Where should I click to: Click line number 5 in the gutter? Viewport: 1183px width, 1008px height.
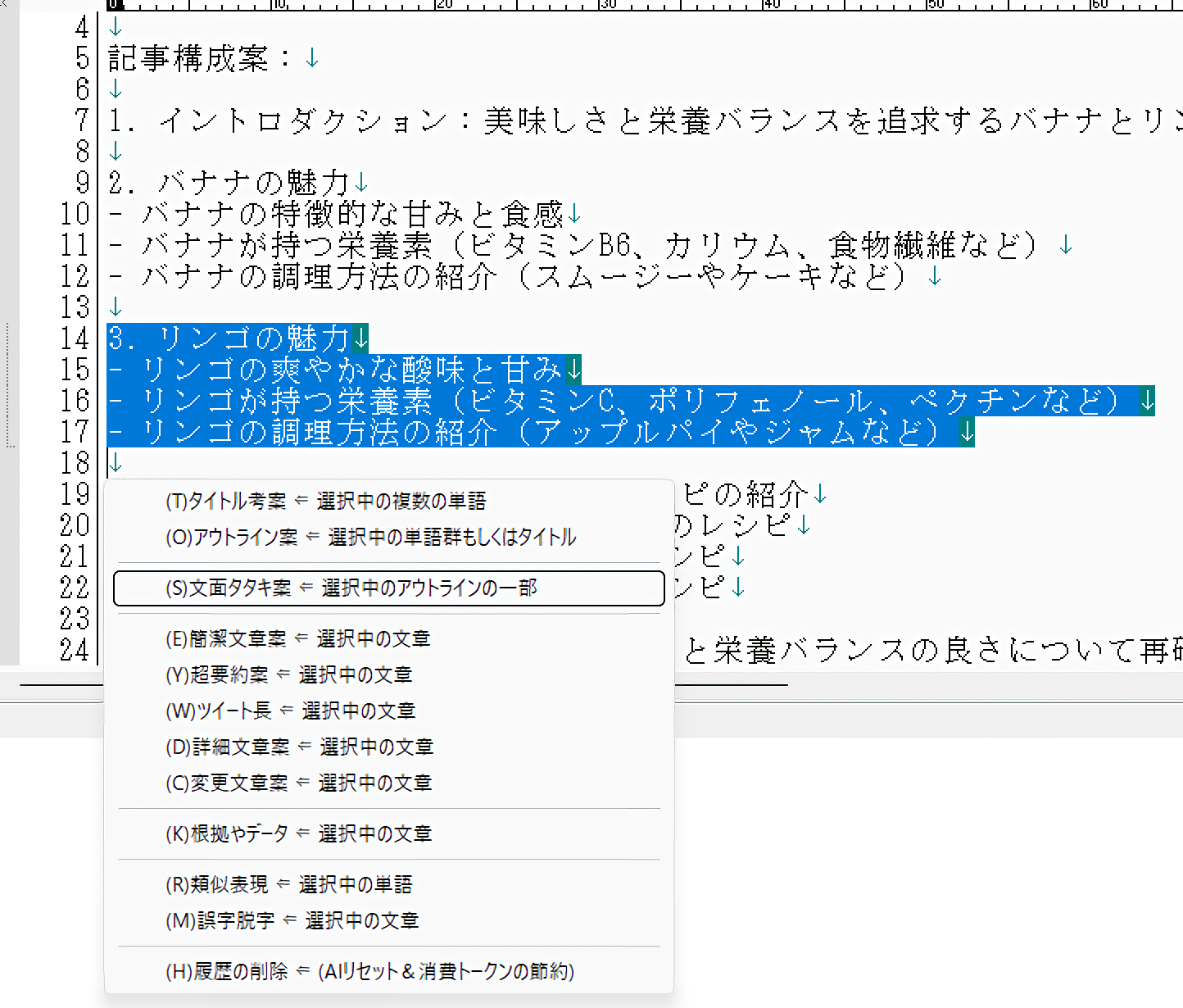tap(82, 58)
